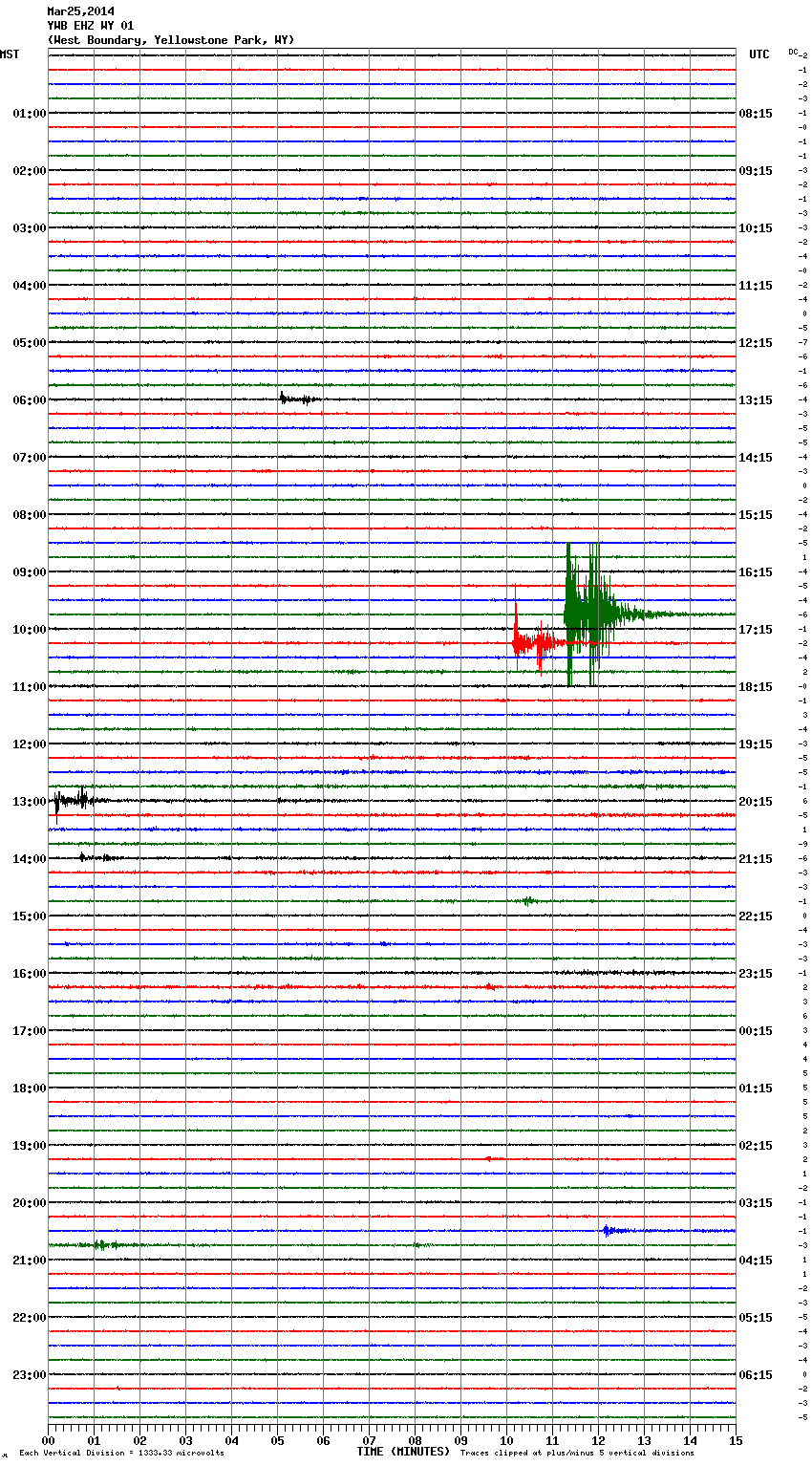Click the 12:15 UTC time label

click(756, 343)
